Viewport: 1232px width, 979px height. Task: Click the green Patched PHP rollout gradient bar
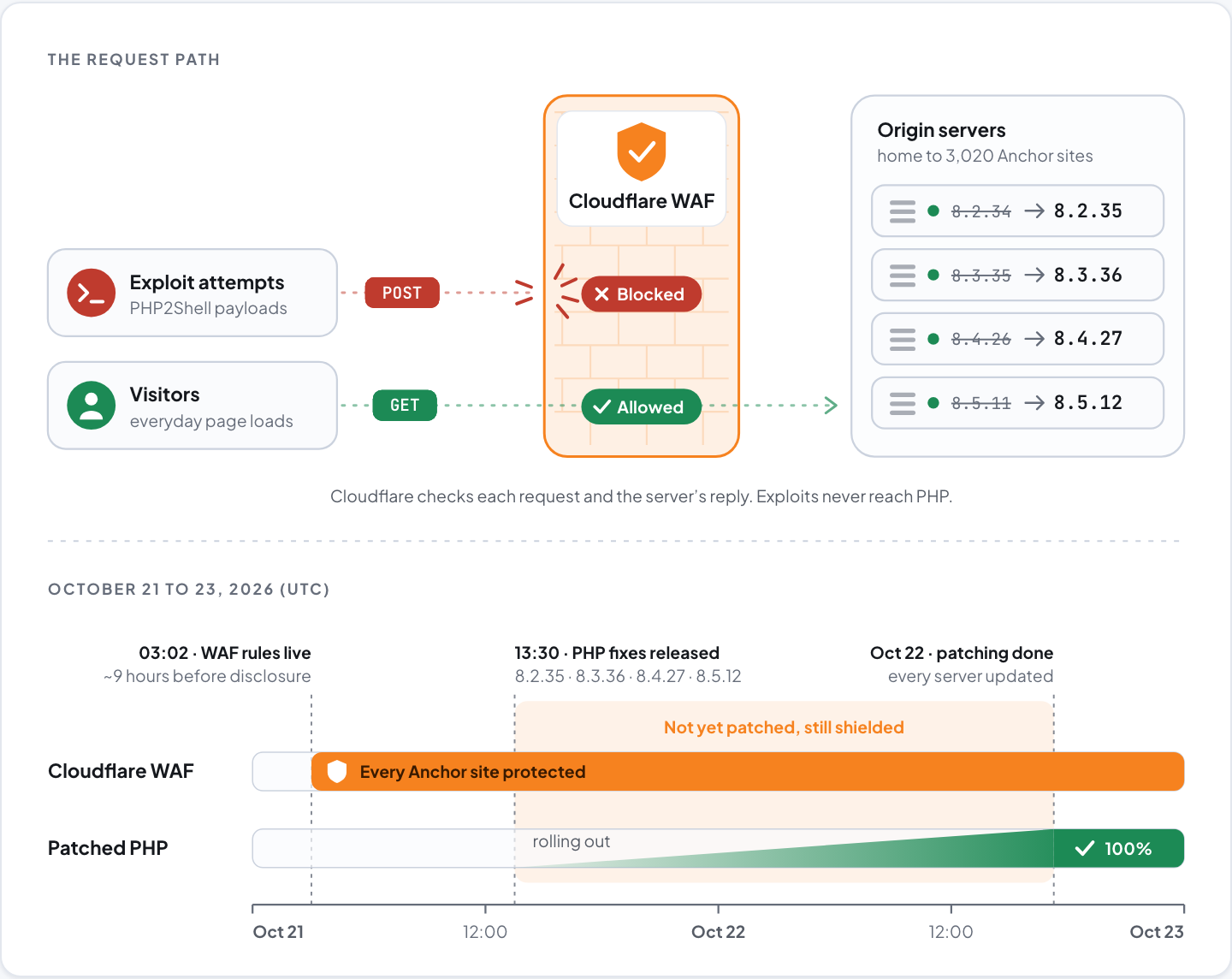[x=784, y=848]
